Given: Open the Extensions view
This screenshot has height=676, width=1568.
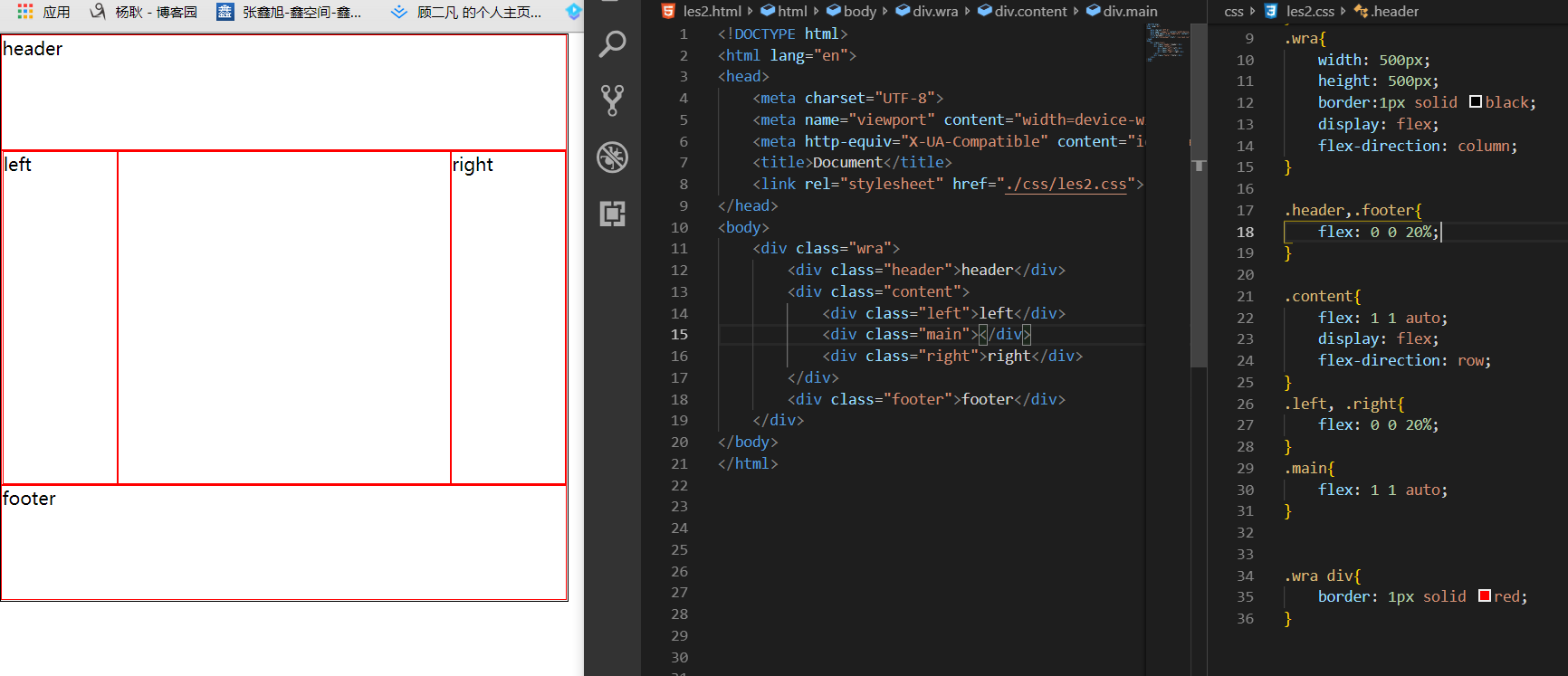Looking at the screenshot, I should (613, 214).
